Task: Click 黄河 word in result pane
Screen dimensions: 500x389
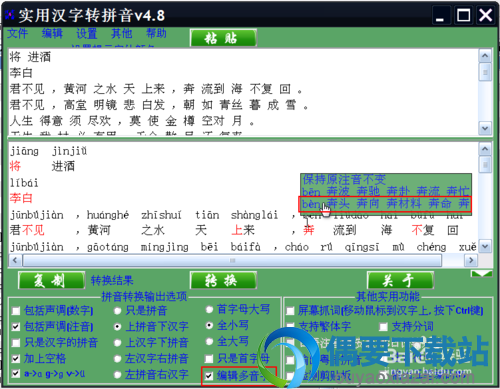Action: click(x=99, y=230)
